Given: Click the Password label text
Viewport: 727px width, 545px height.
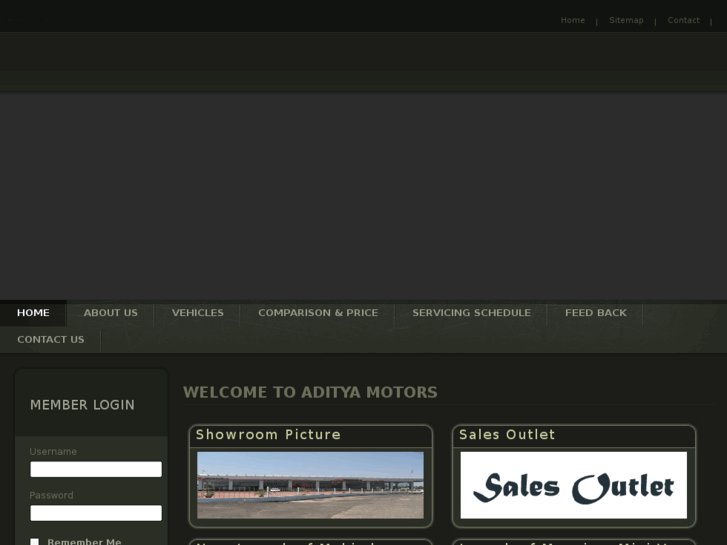Looking at the screenshot, I should (51, 495).
